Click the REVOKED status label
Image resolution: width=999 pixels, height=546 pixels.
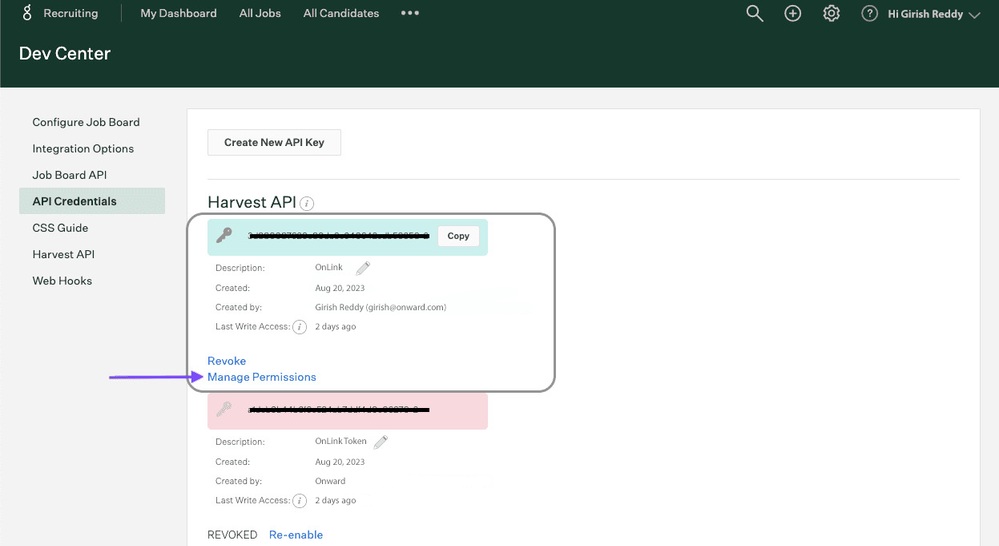click(232, 535)
